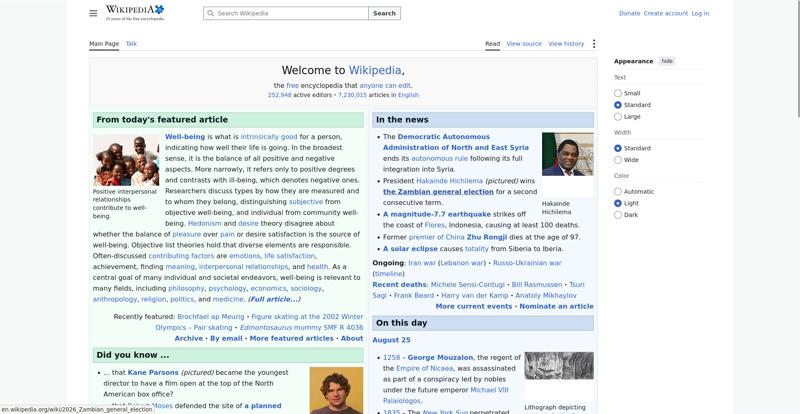Click More featured articles link
Screen dimensions: 800x414
291,338
